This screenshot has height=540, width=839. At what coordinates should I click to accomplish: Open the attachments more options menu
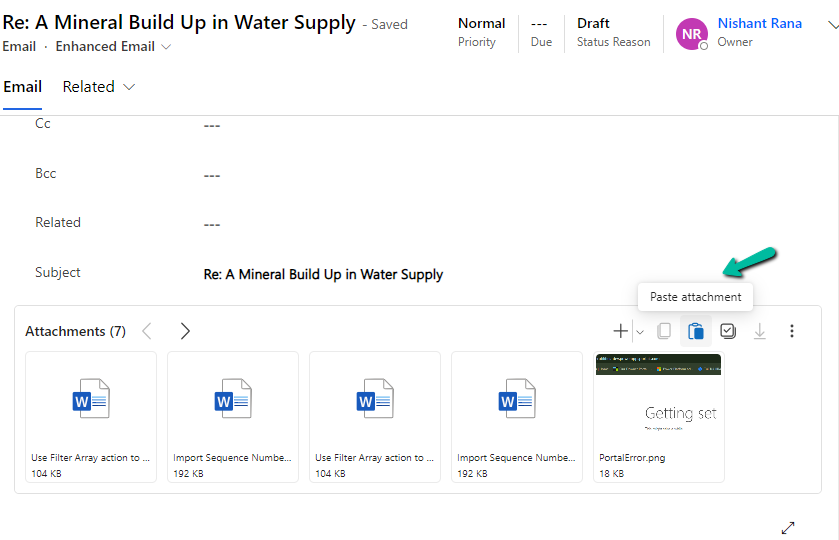pyautogui.click(x=792, y=331)
